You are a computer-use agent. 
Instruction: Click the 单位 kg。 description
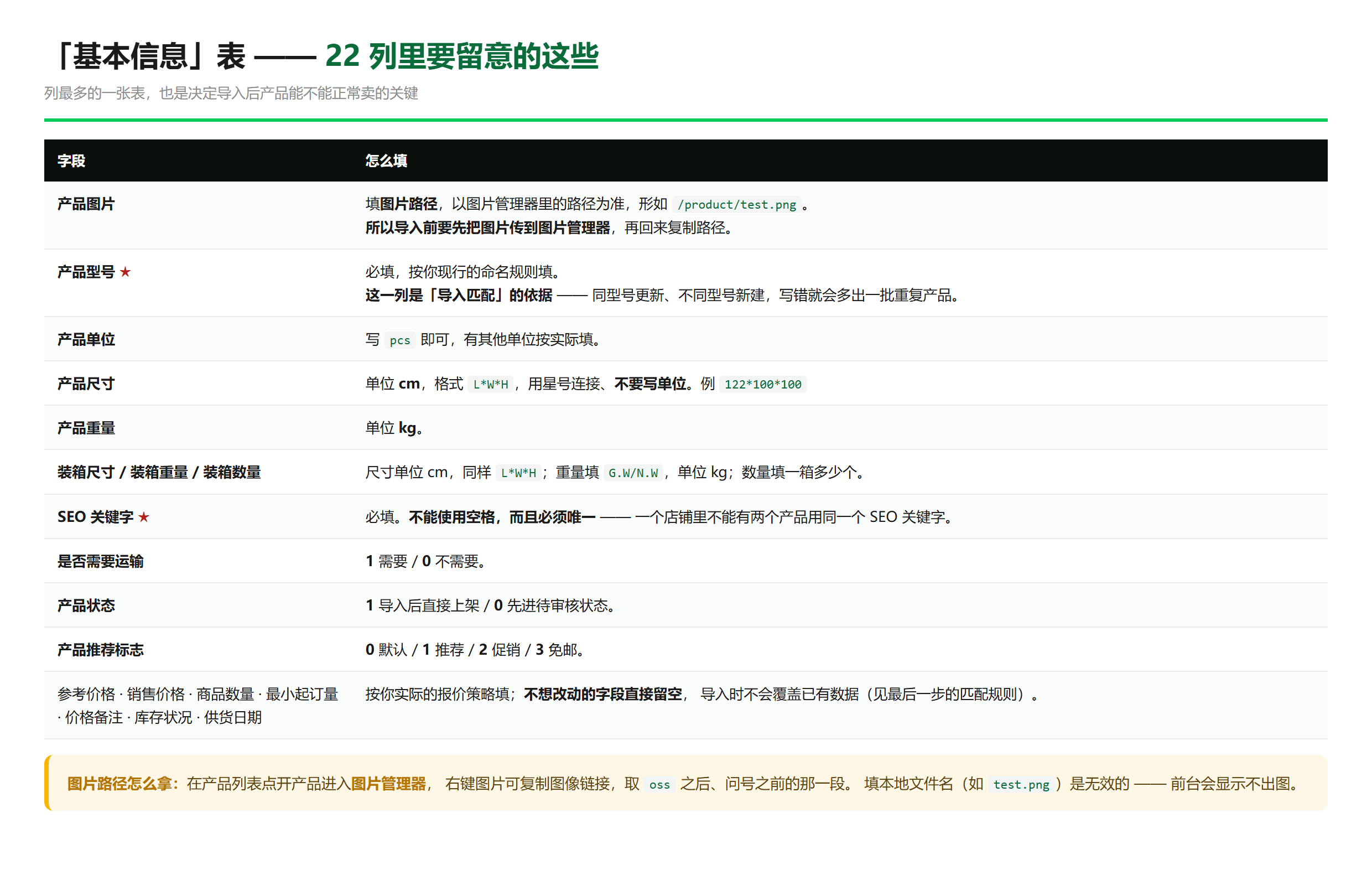coord(394,428)
